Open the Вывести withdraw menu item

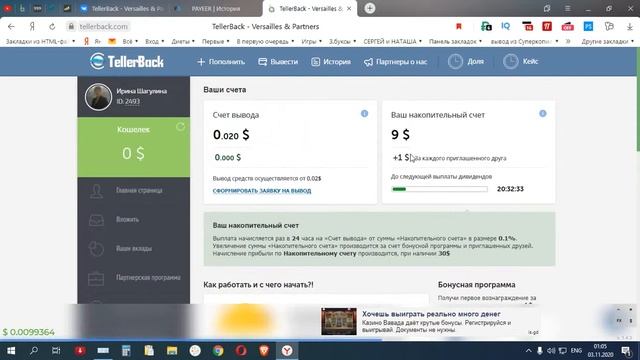(278, 62)
